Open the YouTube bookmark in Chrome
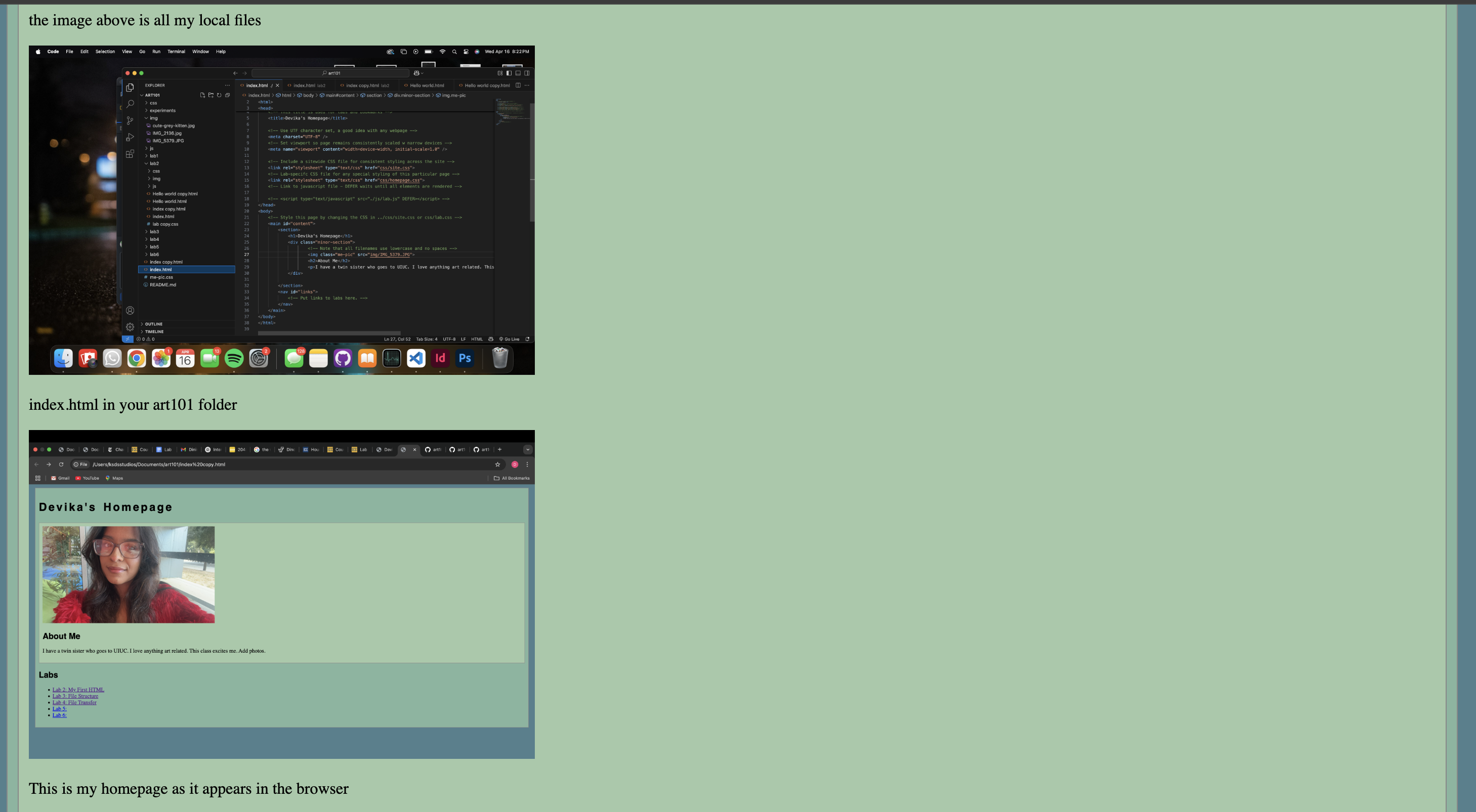Viewport: 1476px width, 812px height. click(87, 478)
